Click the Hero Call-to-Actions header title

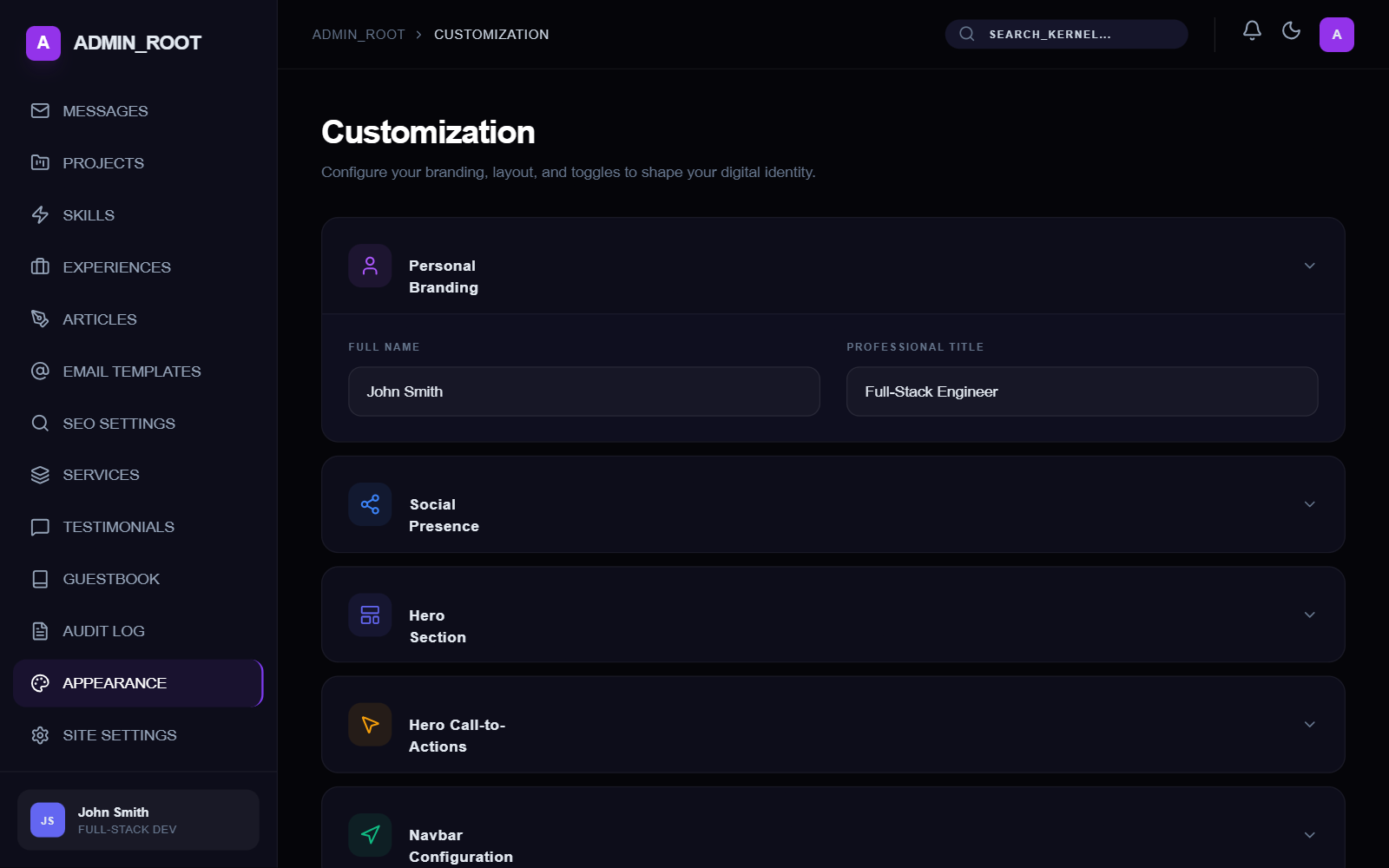[458, 735]
